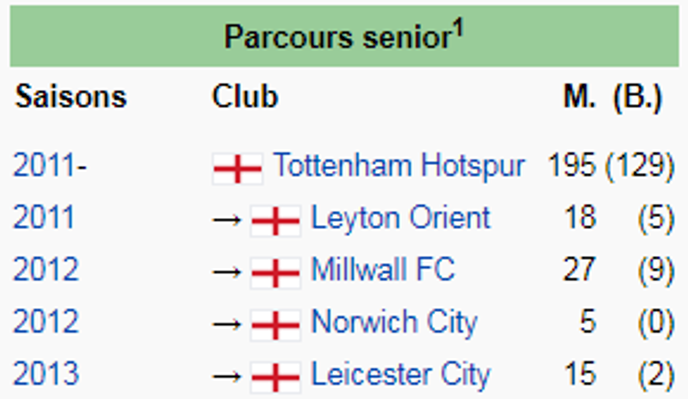The image size is (688, 399).
Task: Click the England flag beside Leyton Orient
Action: tap(276, 220)
